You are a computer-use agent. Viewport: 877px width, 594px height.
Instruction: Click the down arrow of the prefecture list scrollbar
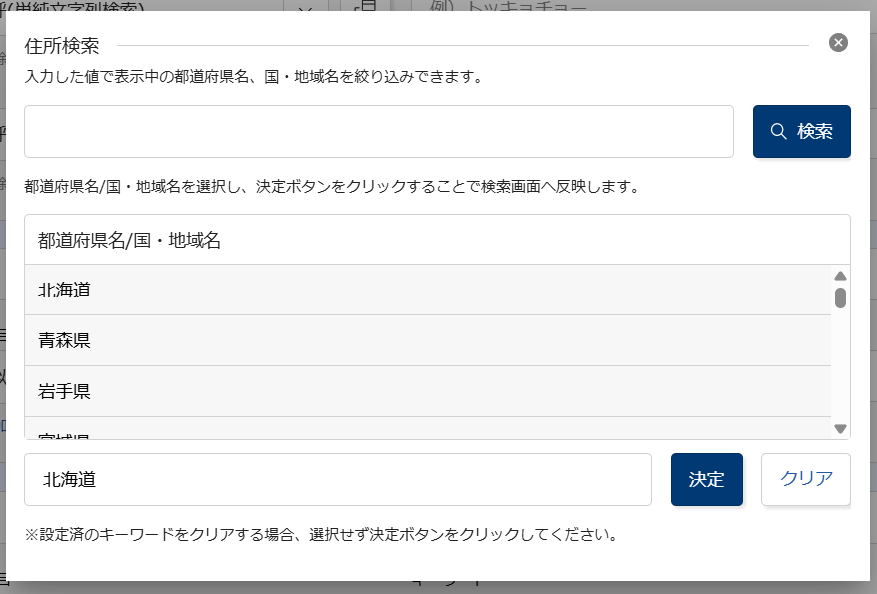point(840,428)
